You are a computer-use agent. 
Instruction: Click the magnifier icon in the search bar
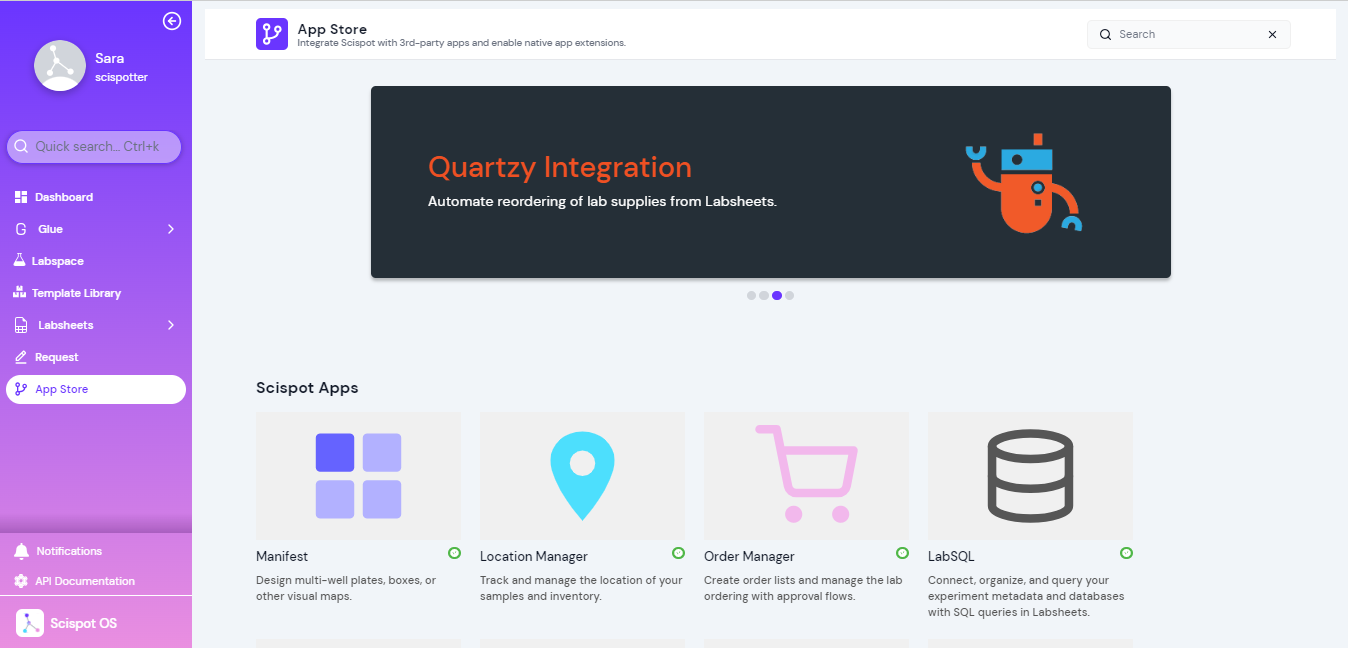pyautogui.click(x=1104, y=34)
